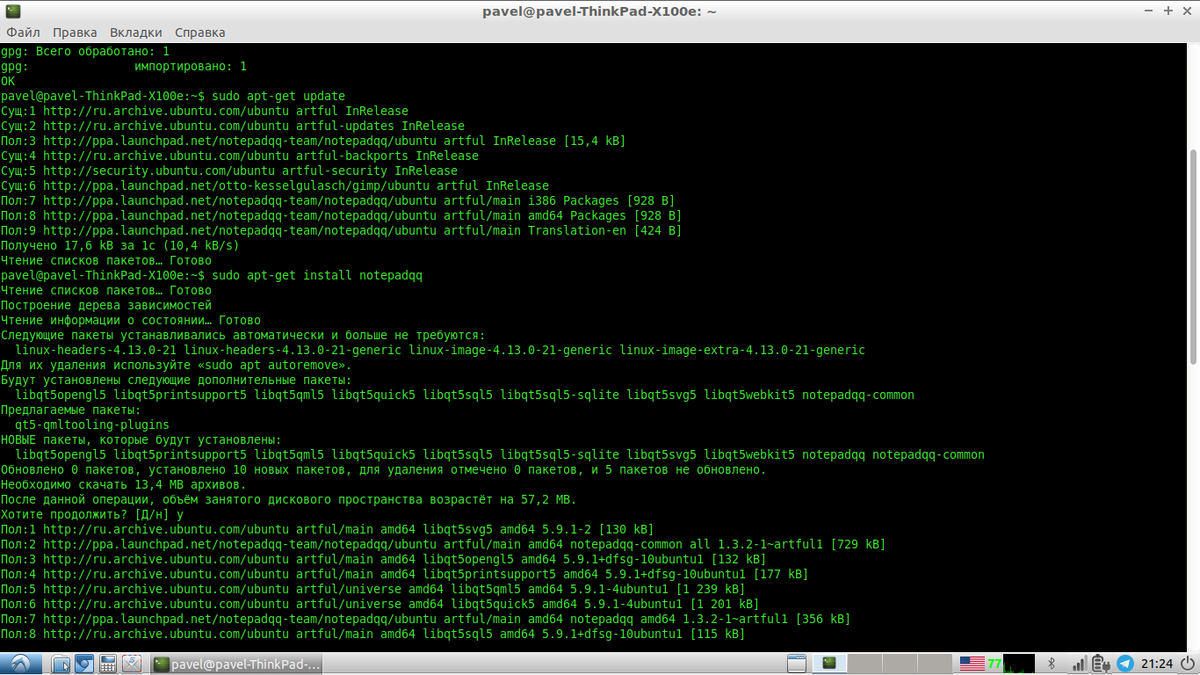Switch to the second workspace in pager
The height and width of the screenshot is (675, 1200).
[x=865, y=663]
